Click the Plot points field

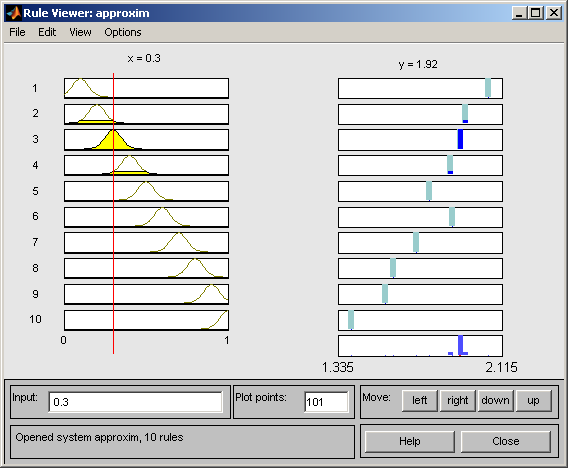pyautogui.click(x=326, y=402)
